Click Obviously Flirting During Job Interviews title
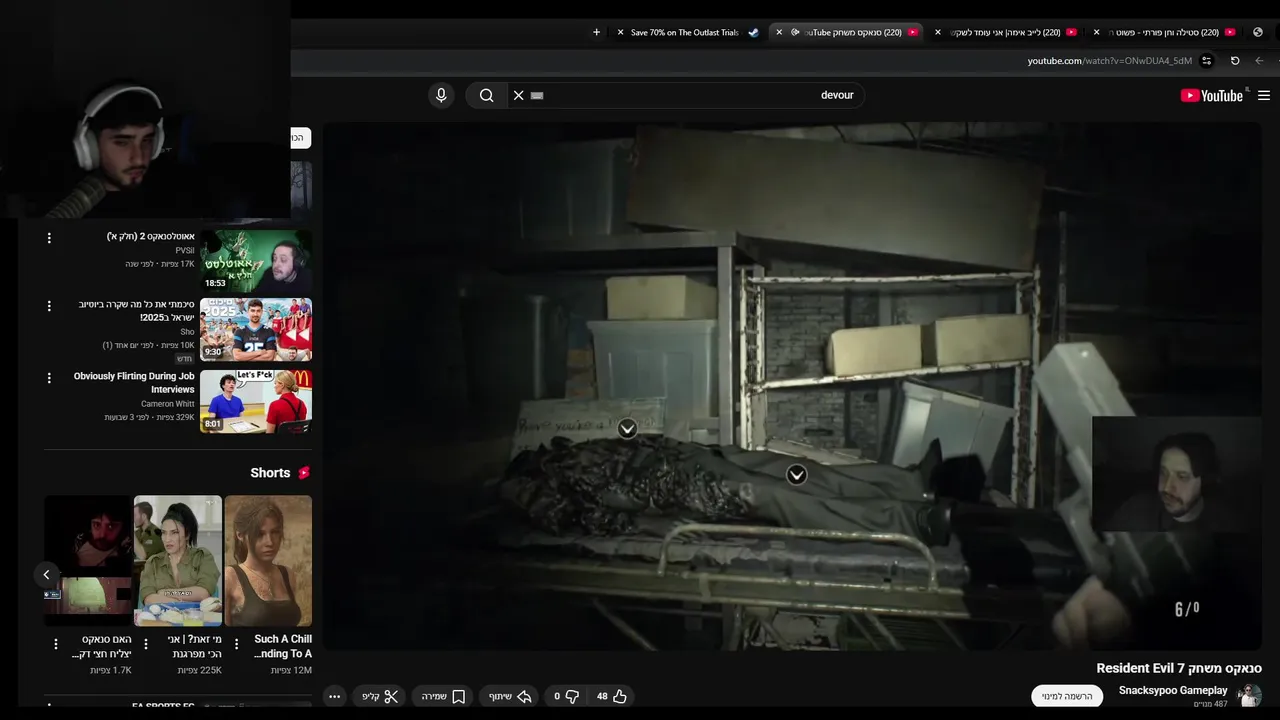Screen dimensions: 1280x720 134,383
